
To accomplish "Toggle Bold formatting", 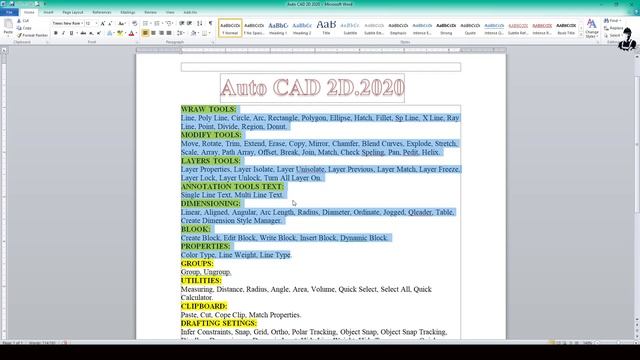I will tap(56, 33).
